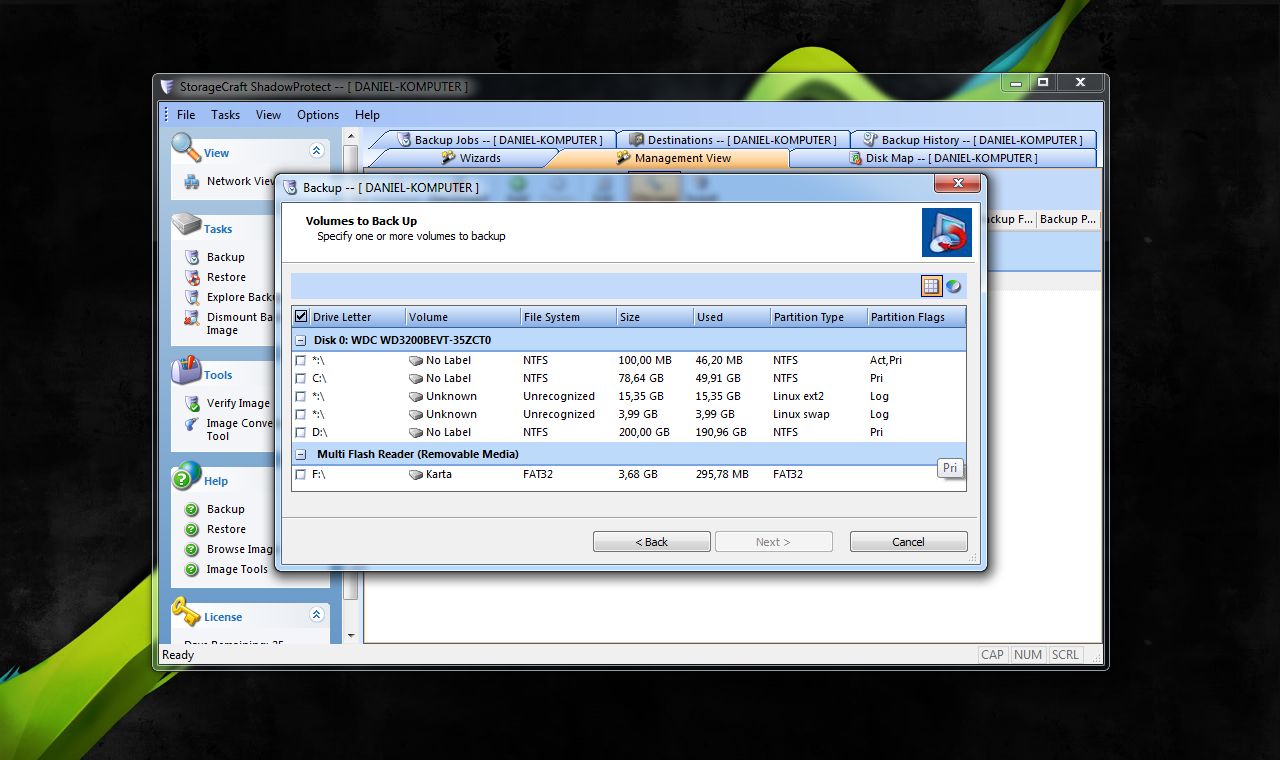The height and width of the screenshot is (760, 1280).
Task: Check the F:\ Karta volume checkbox
Action: coord(300,474)
